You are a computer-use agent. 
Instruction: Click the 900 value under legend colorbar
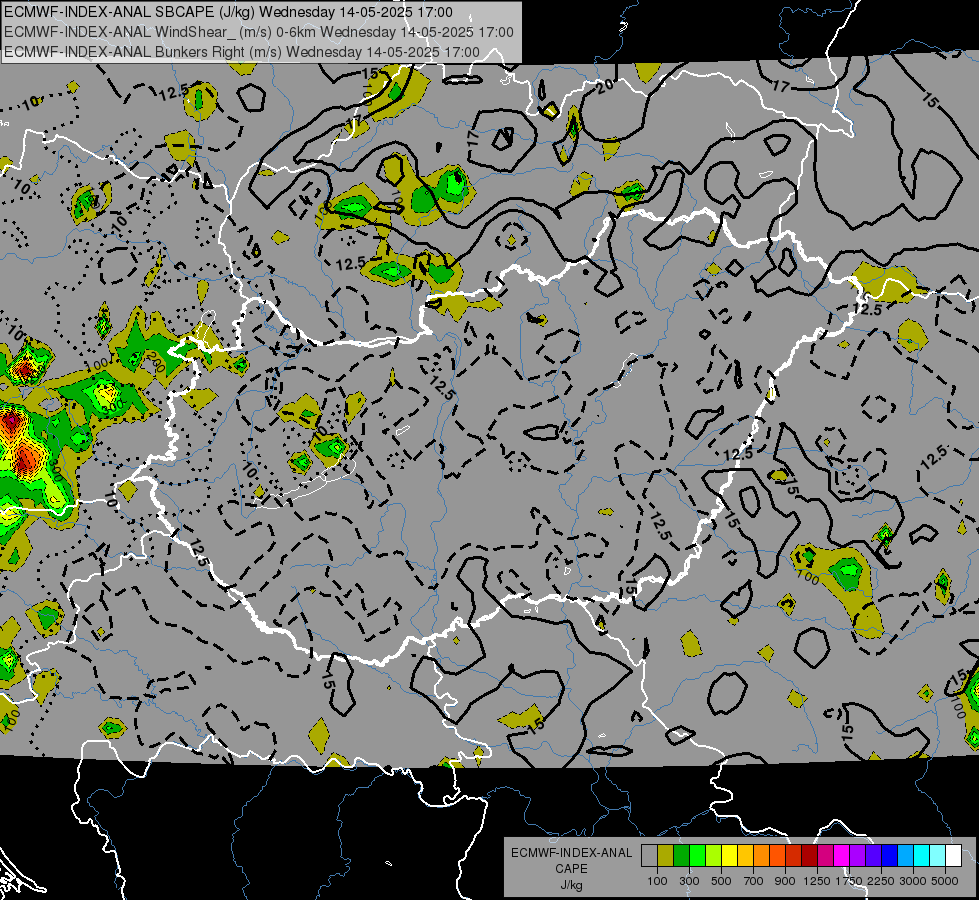785,881
